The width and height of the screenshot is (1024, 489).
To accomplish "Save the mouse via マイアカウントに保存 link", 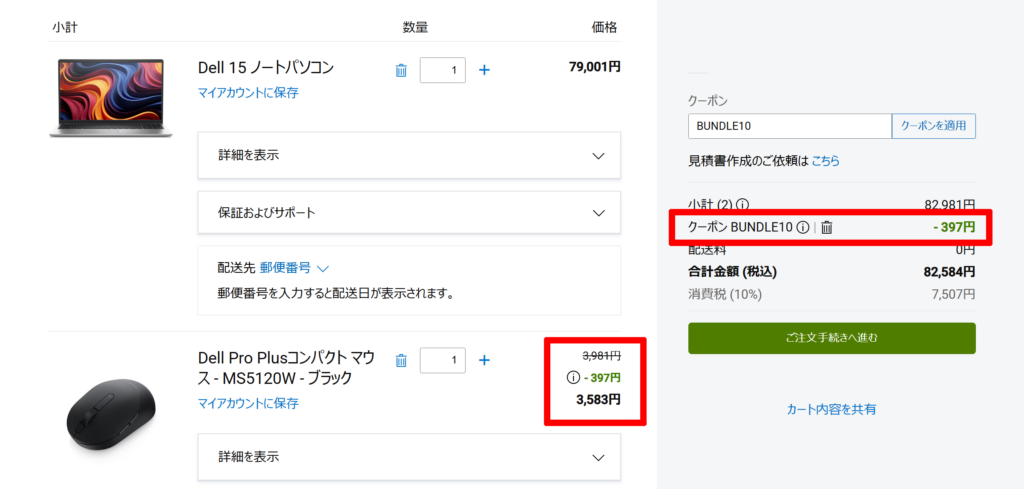I will (x=248, y=403).
